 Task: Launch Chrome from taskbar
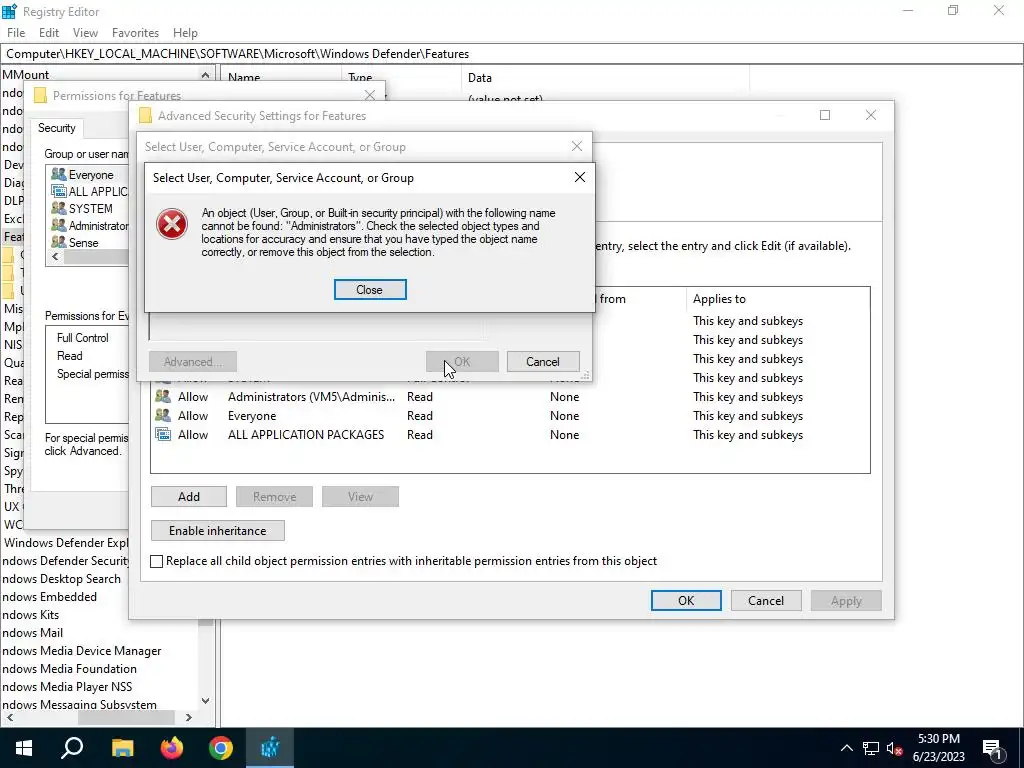pyautogui.click(x=221, y=748)
